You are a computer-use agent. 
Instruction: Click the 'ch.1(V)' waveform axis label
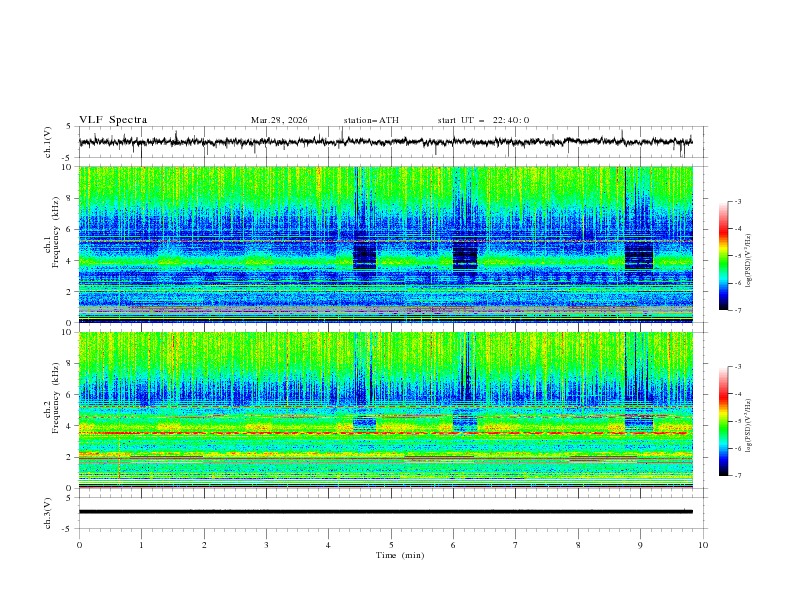tap(48, 142)
